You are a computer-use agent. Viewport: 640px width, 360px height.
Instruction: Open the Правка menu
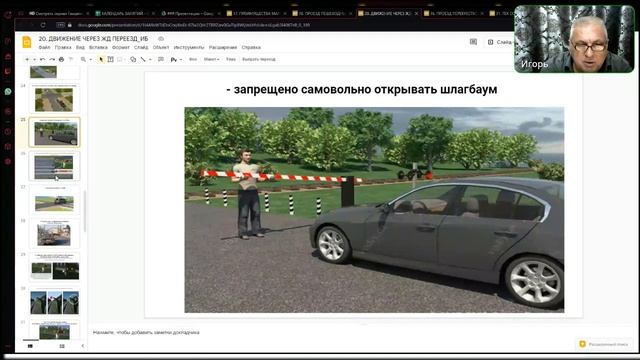point(63,47)
